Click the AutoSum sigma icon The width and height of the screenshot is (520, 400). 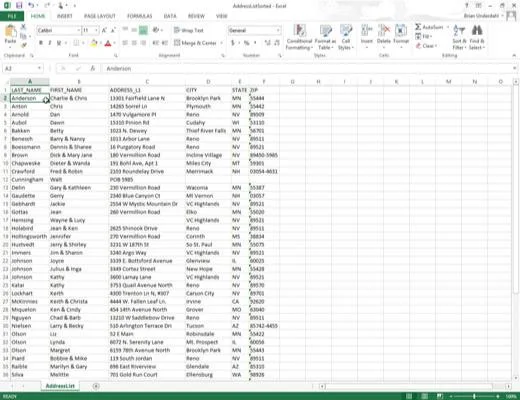pyautogui.click(x=418, y=27)
